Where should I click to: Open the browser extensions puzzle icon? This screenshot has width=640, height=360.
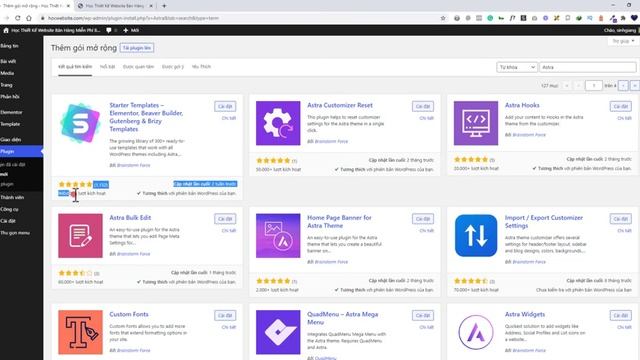point(623,18)
